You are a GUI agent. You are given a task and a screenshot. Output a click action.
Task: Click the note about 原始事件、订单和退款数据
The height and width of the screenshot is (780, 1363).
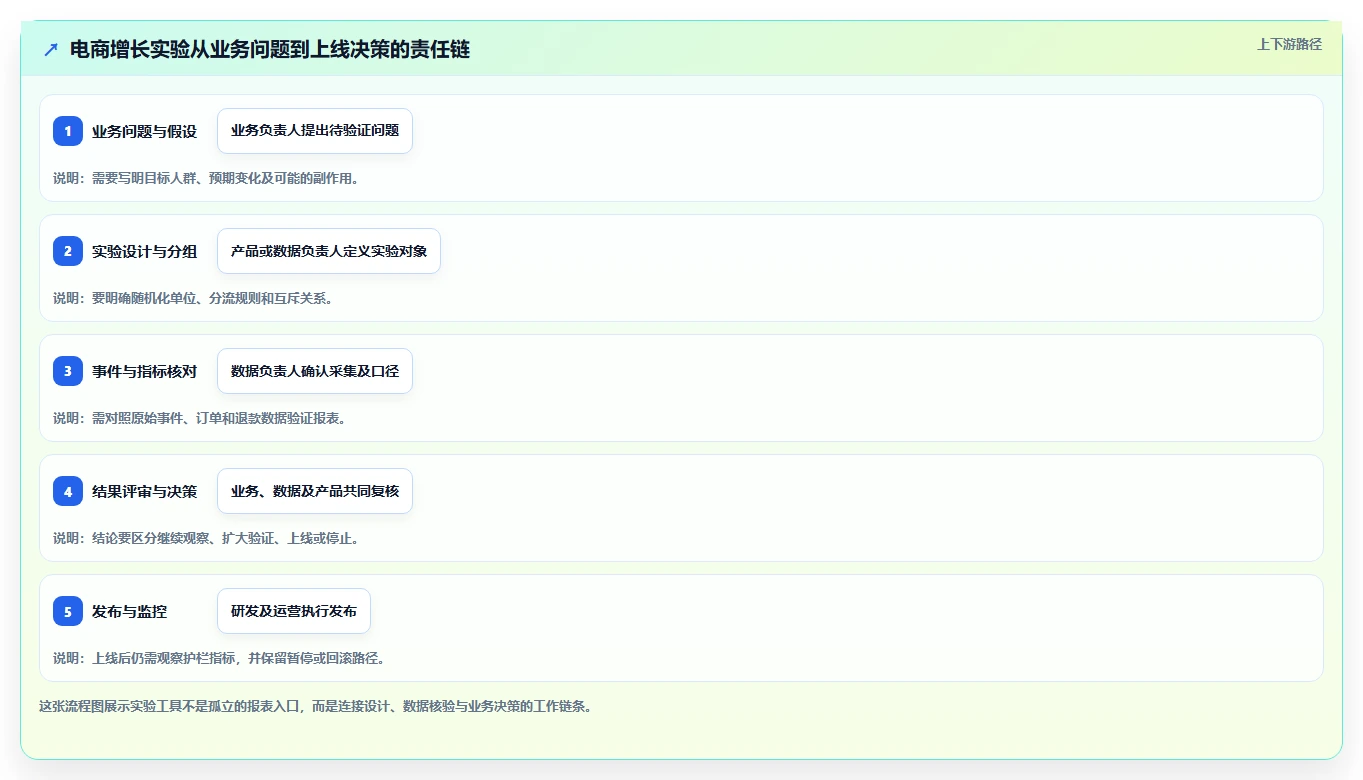pos(200,418)
